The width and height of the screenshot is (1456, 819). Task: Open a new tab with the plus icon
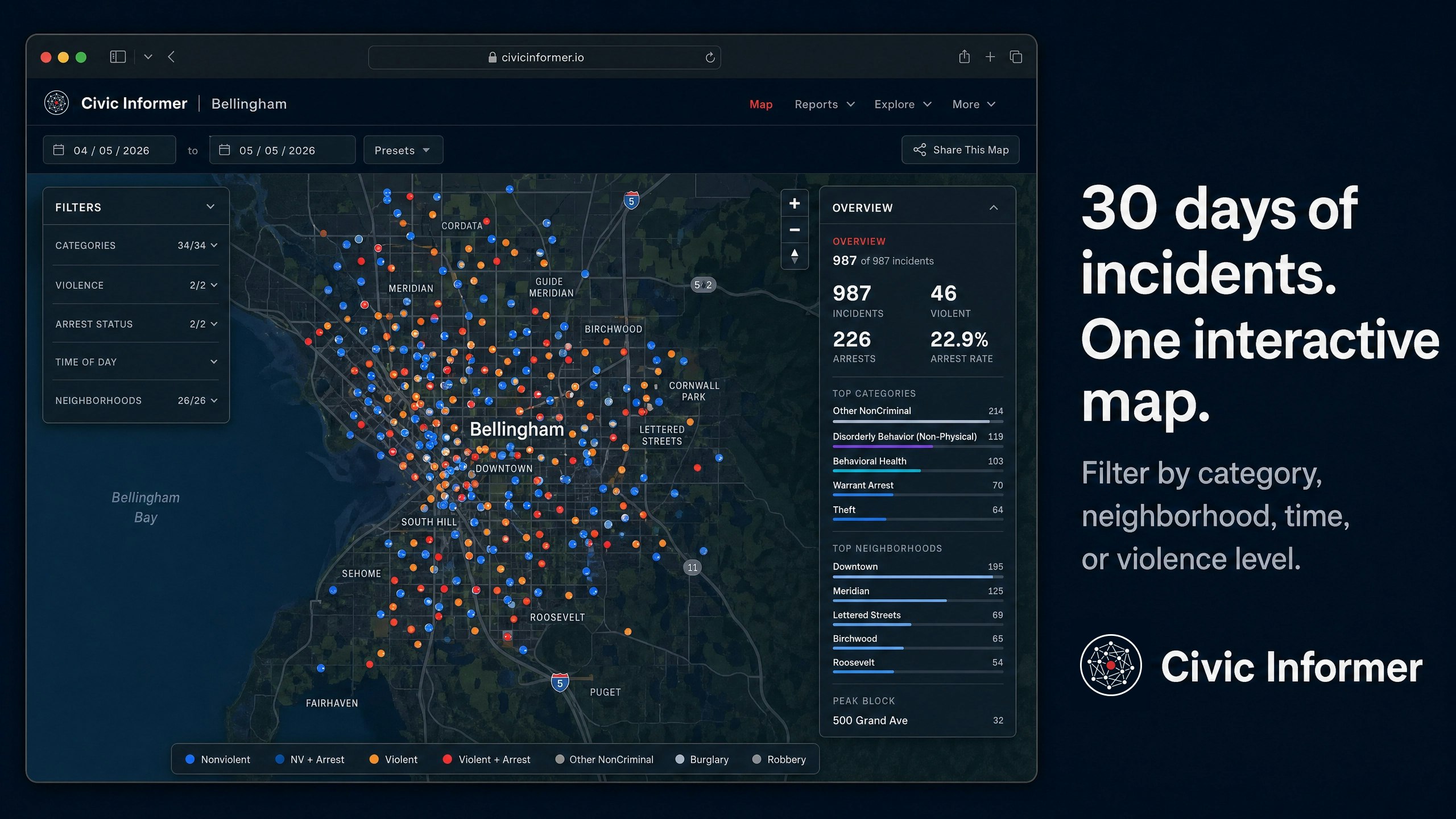(x=990, y=57)
